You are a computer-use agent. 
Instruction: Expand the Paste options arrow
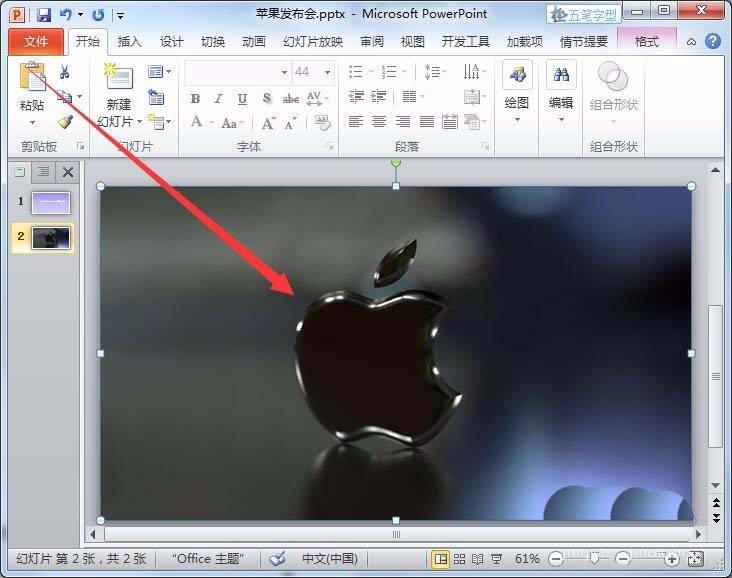(x=32, y=123)
